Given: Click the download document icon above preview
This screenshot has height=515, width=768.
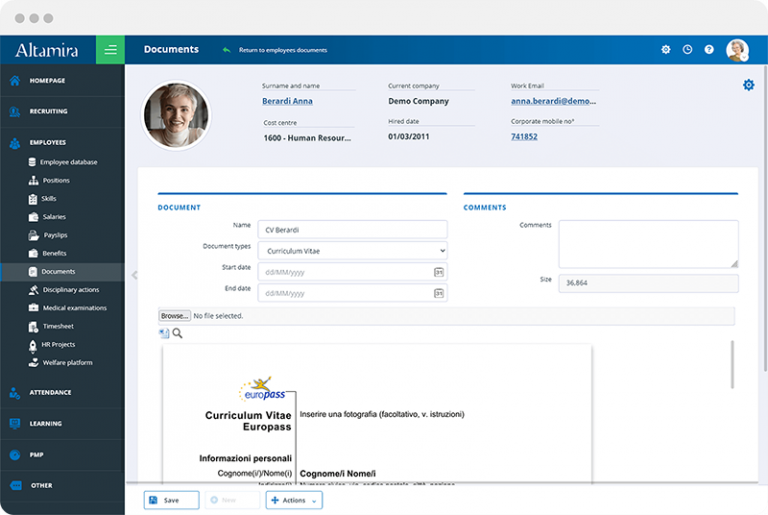Looking at the screenshot, I should 164,333.
